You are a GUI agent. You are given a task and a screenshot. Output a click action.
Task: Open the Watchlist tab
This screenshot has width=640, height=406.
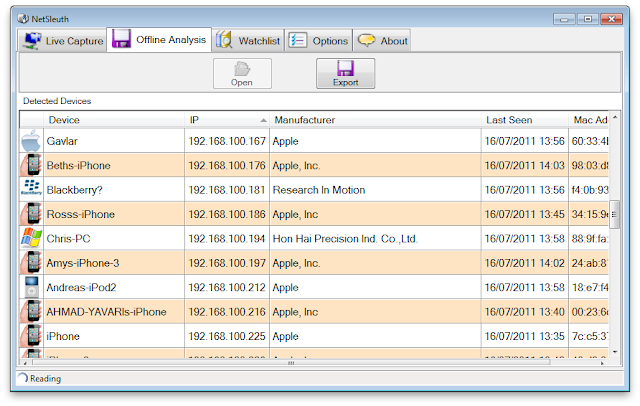point(248,41)
